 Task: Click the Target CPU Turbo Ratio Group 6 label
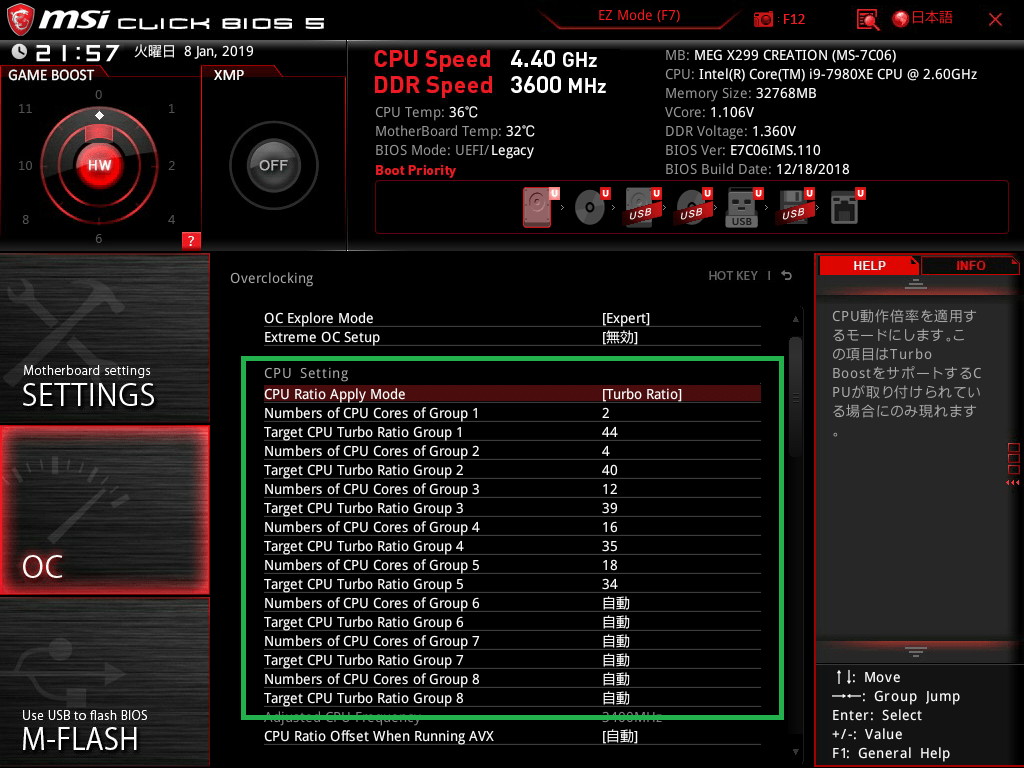(x=364, y=622)
